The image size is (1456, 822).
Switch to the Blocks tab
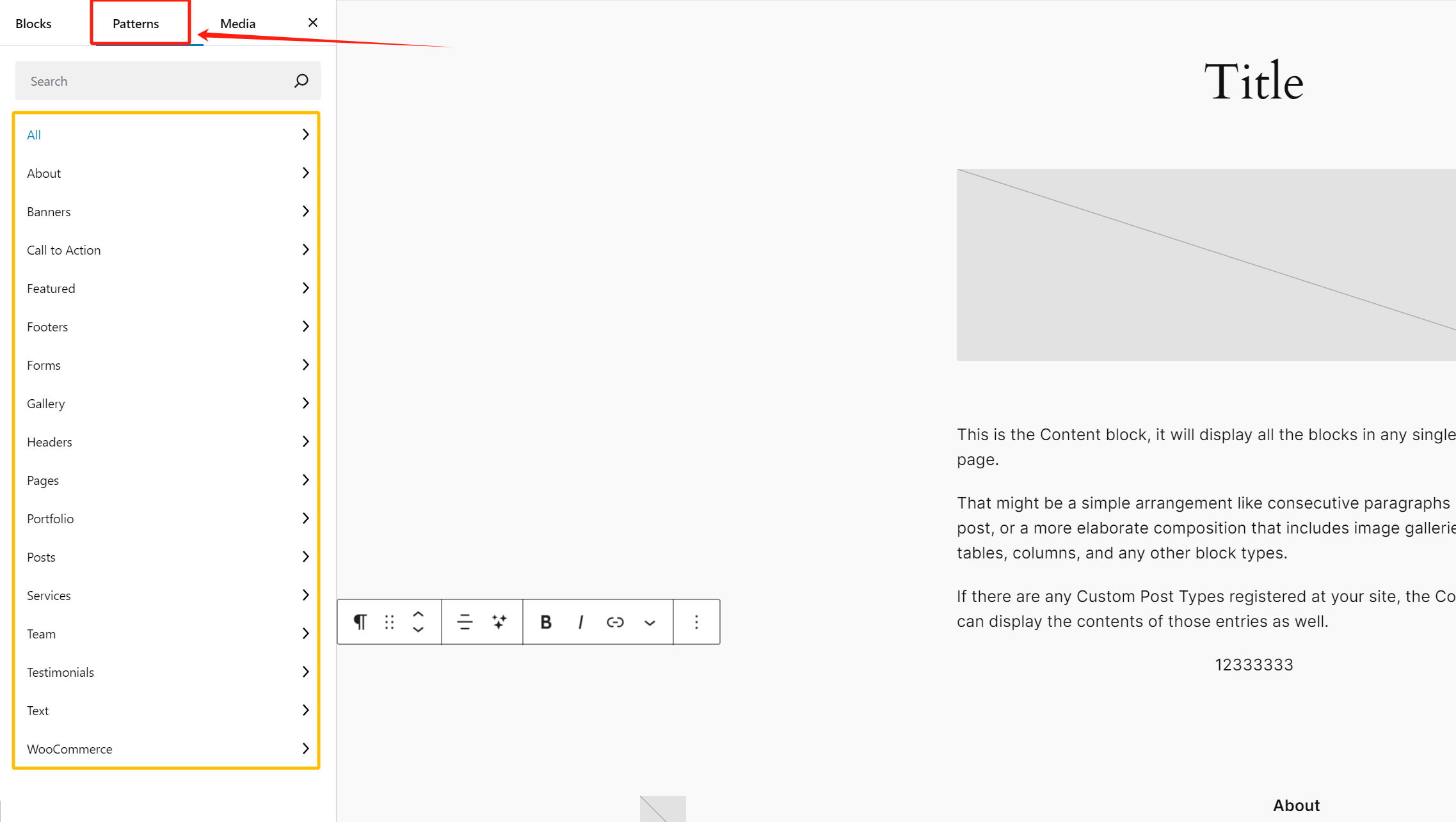pyautogui.click(x=33, y=24)
